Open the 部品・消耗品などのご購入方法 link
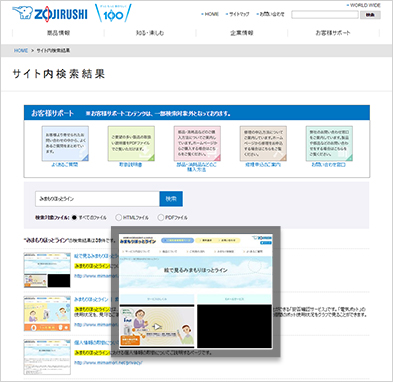The height and width of the screenshot is (382, 393). pos(197,167)
